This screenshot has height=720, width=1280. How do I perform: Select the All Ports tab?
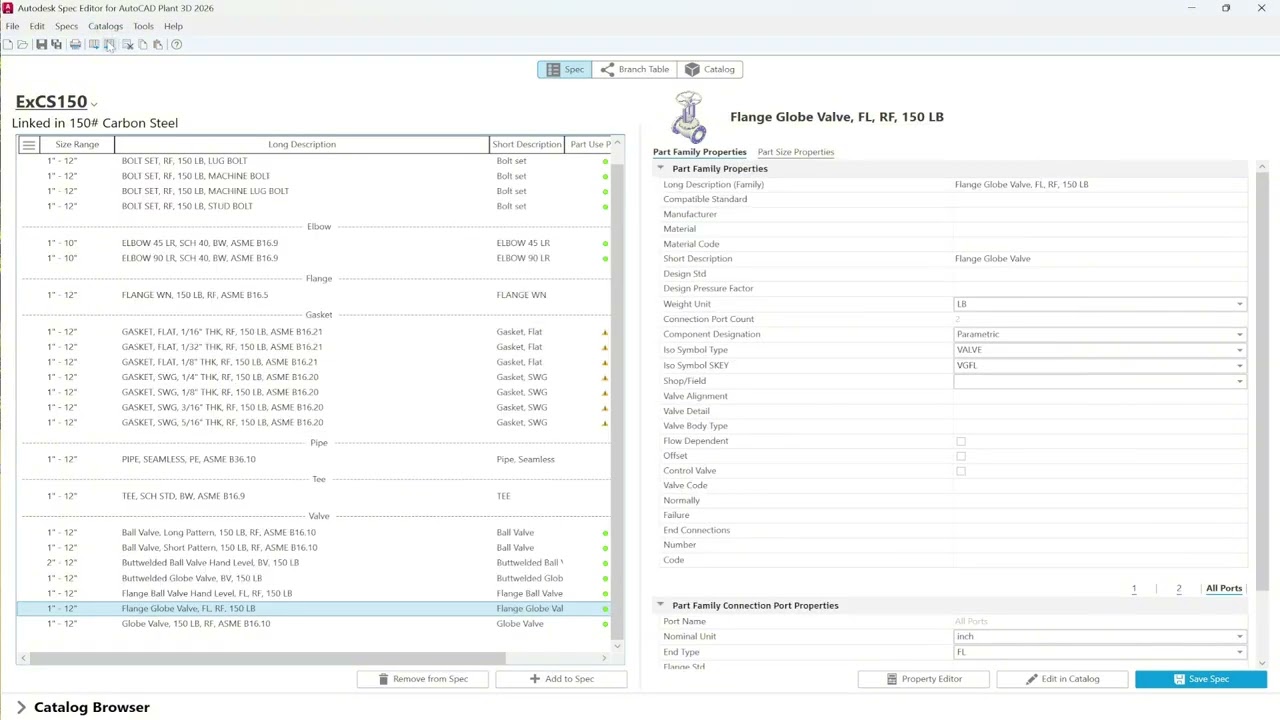1224,589
